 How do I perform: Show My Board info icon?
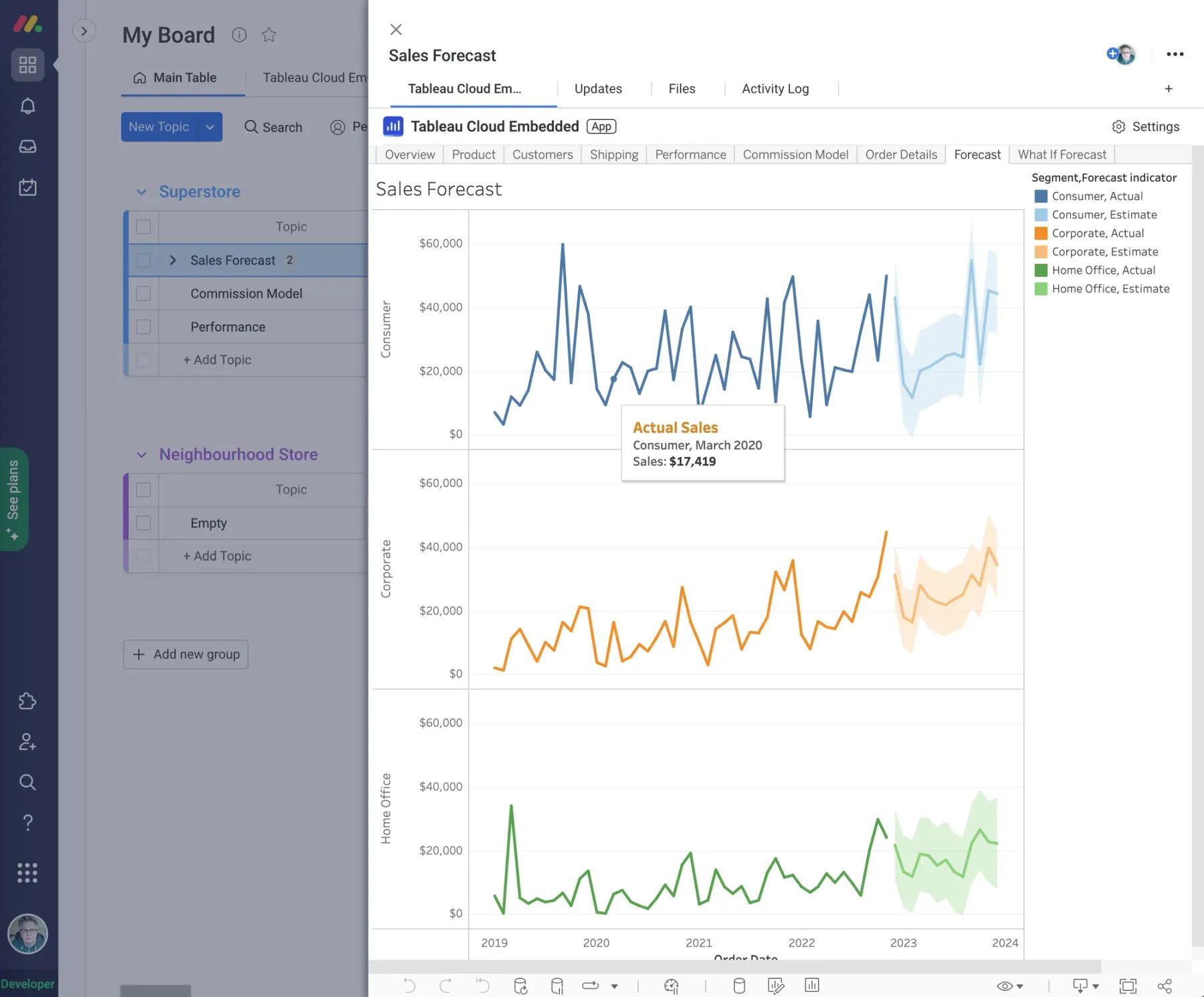coord(239,35)
